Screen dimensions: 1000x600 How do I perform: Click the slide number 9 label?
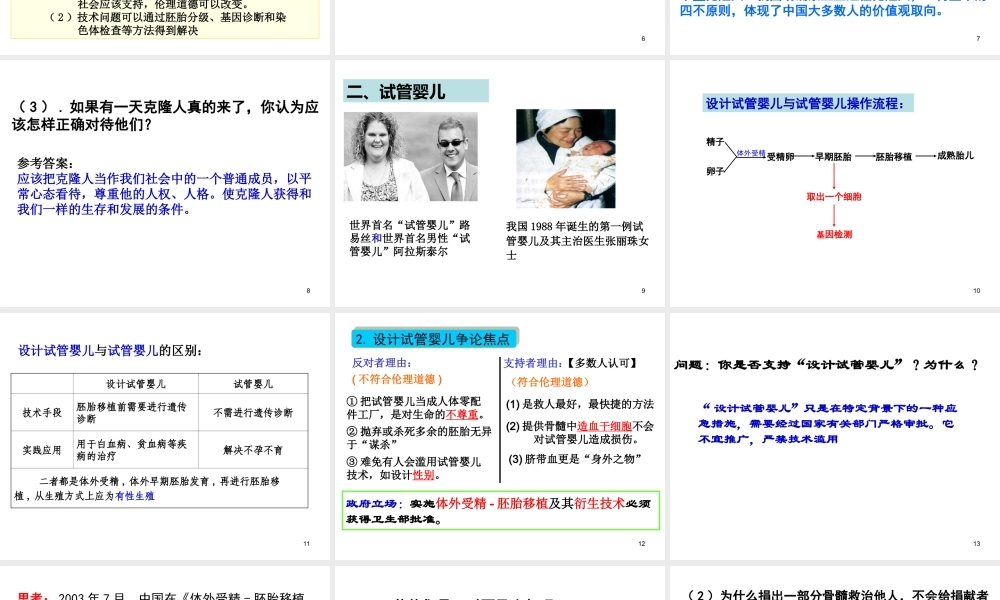tap(643, 291)
